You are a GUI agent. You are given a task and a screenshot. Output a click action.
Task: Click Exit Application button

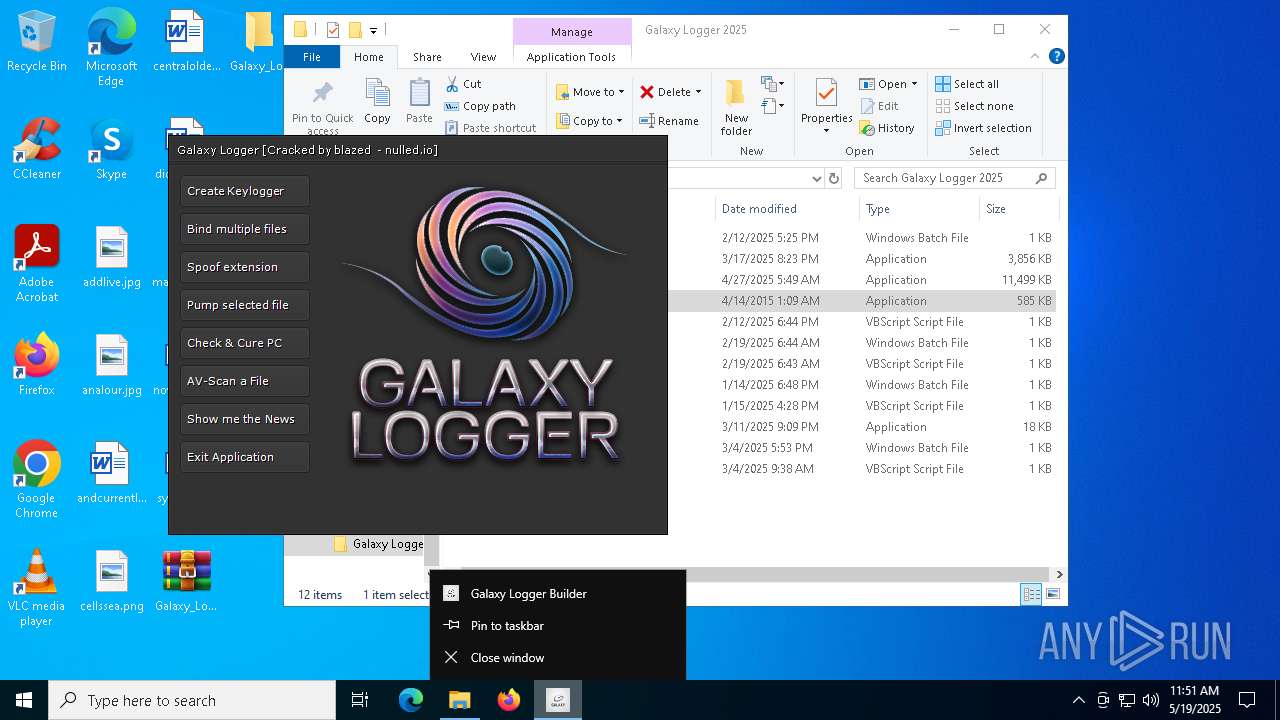pyautogui.click(x=245, y=457)
